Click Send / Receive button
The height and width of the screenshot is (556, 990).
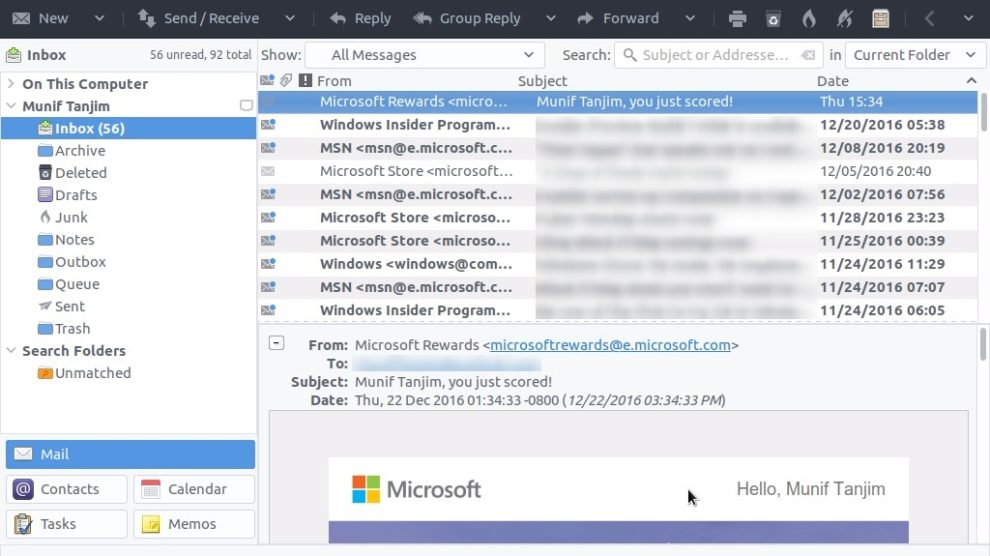198,18
